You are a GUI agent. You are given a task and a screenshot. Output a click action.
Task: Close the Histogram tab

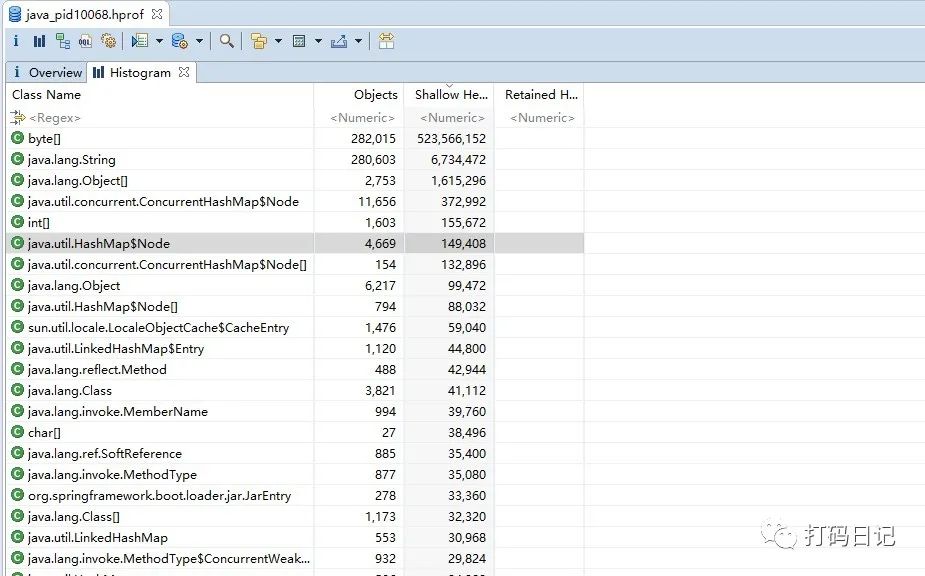[x=184, y=72]
